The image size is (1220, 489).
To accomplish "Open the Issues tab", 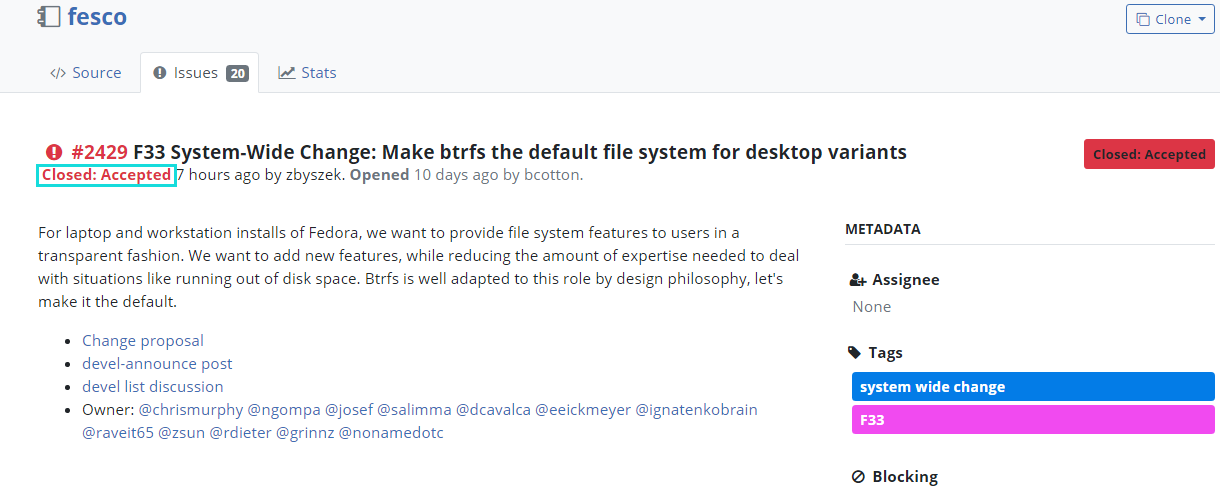I will 196,73.
